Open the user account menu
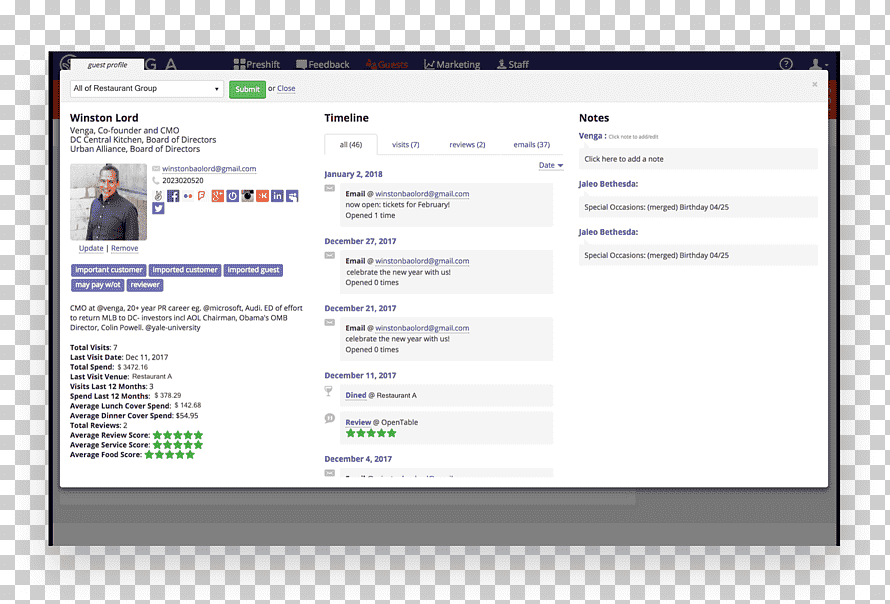 coord(818,64)
